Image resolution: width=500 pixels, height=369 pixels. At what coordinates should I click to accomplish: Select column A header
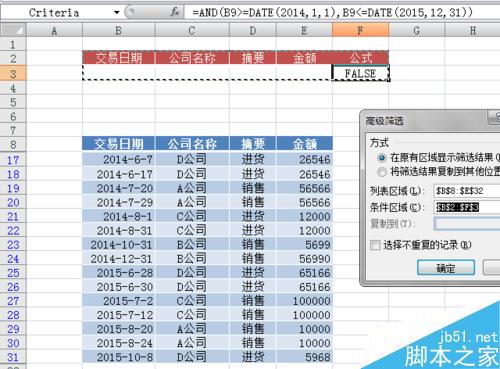click(x=54, y=31)
